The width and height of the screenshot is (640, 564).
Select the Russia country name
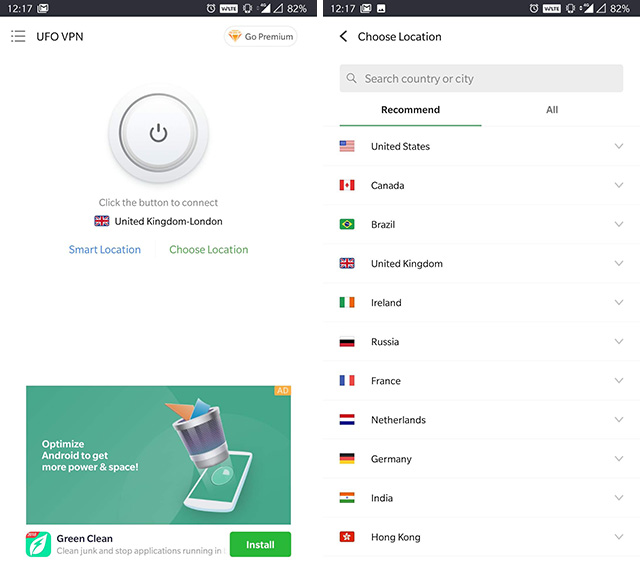(385, 342)
